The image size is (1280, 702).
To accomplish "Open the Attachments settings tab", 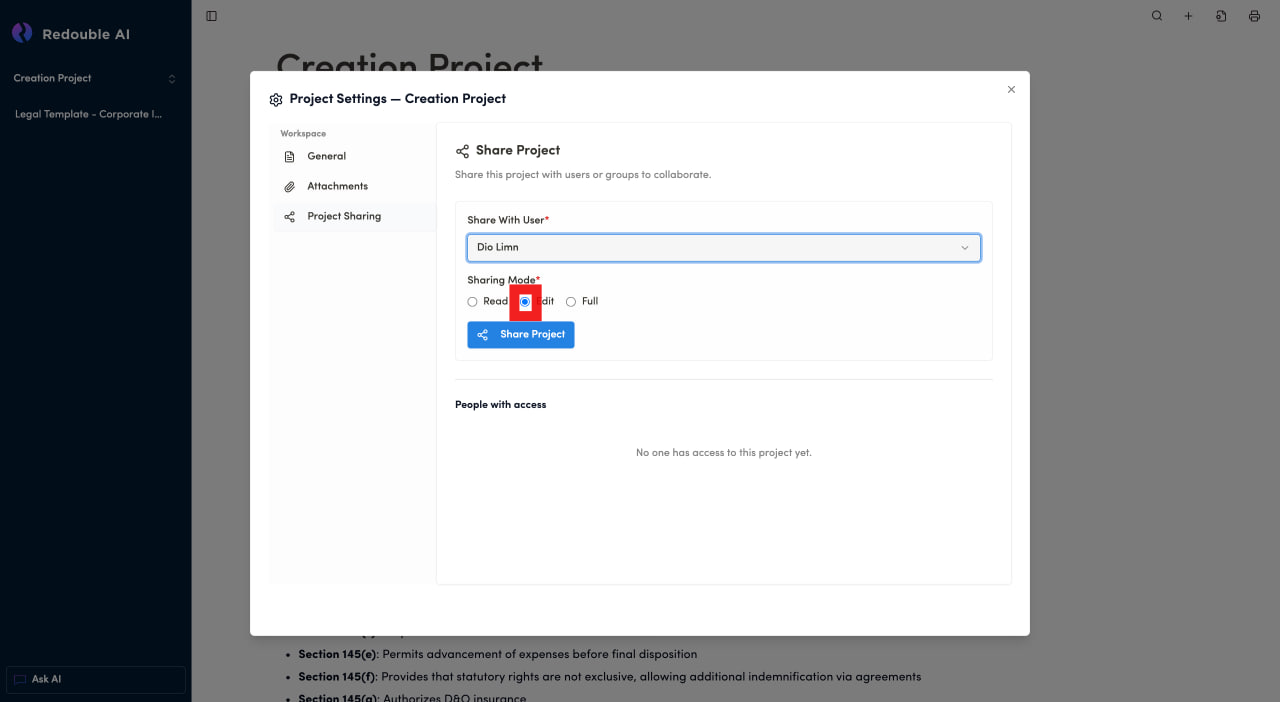I will tap(337, 186).
